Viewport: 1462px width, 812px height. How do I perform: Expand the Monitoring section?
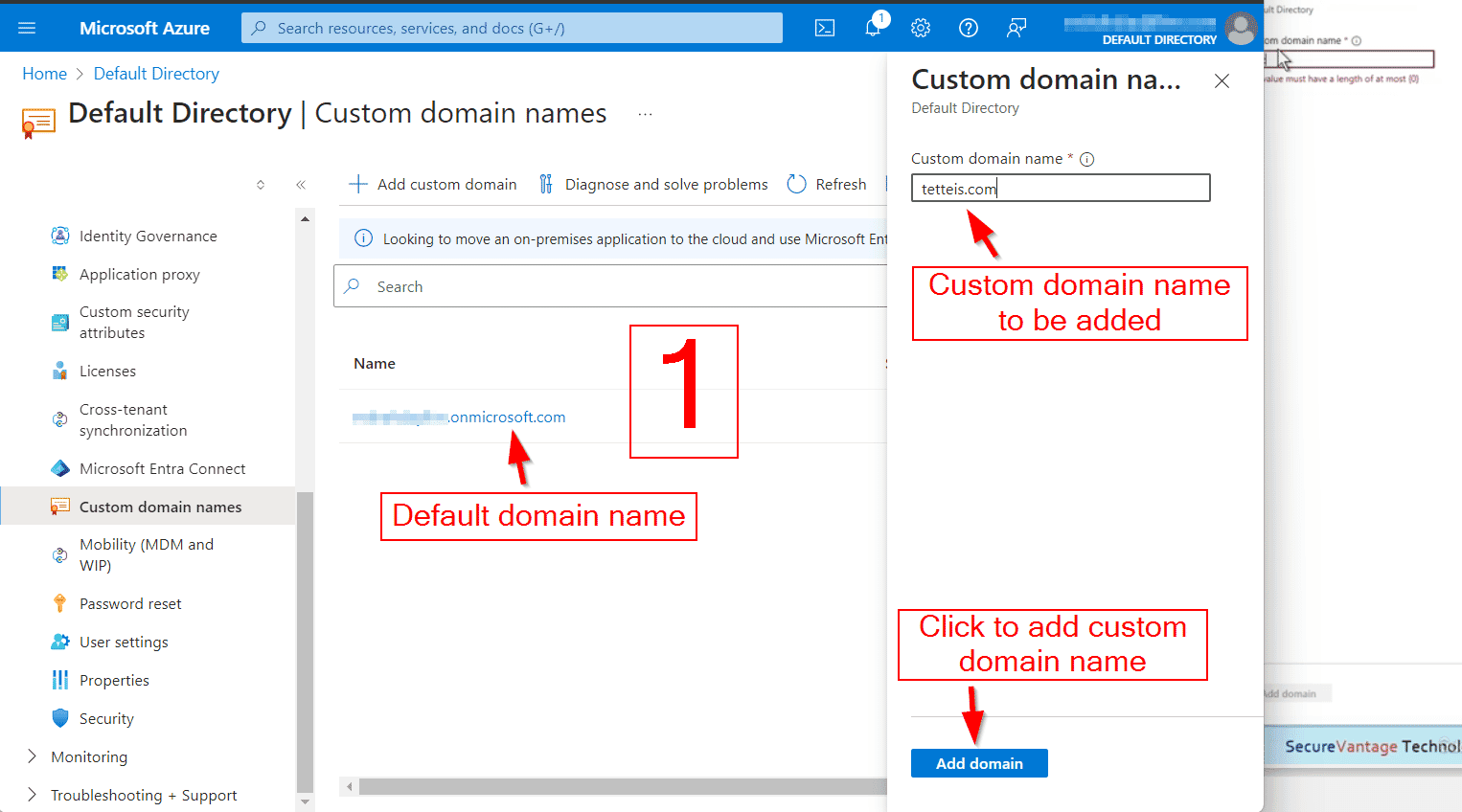(32, 756)
